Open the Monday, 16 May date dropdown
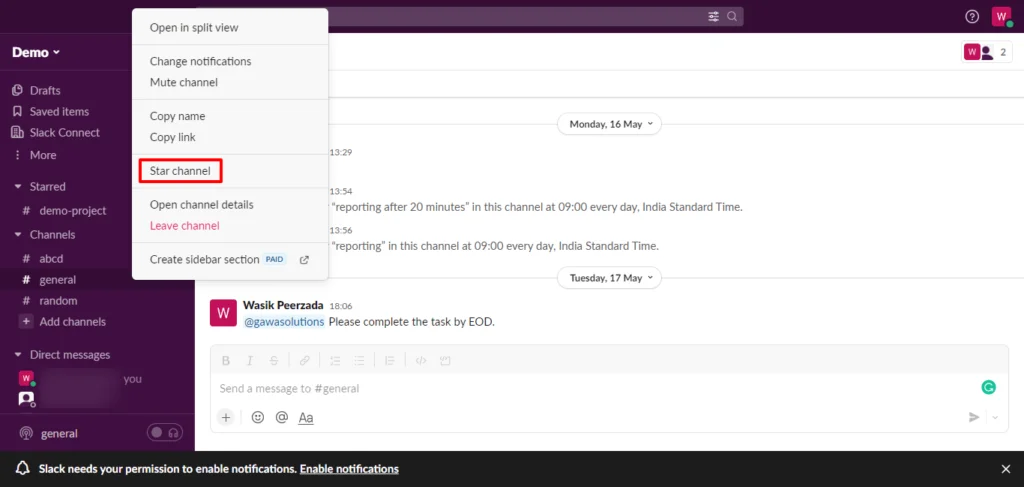The image size is (1024, 487). (609, 124)
